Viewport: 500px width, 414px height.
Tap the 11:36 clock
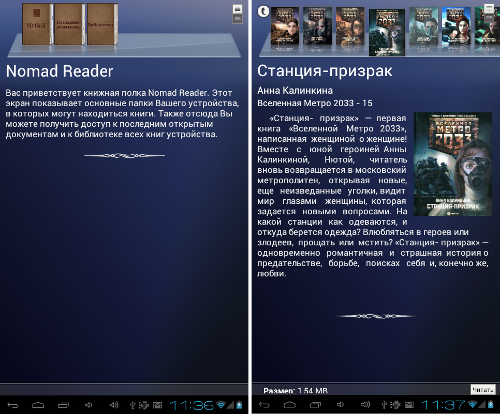pos(191,405)
